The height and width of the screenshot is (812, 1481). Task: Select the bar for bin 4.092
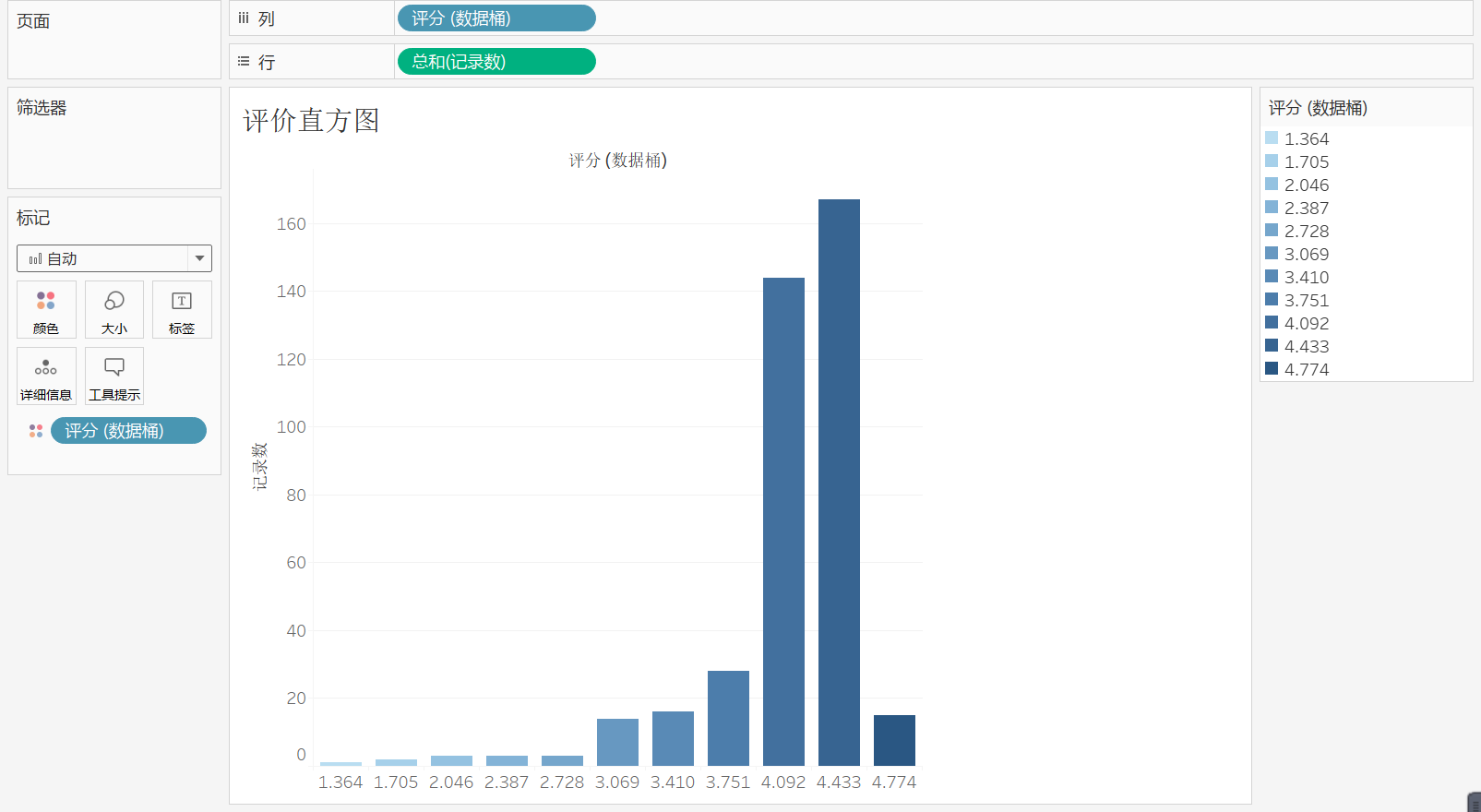783,521
